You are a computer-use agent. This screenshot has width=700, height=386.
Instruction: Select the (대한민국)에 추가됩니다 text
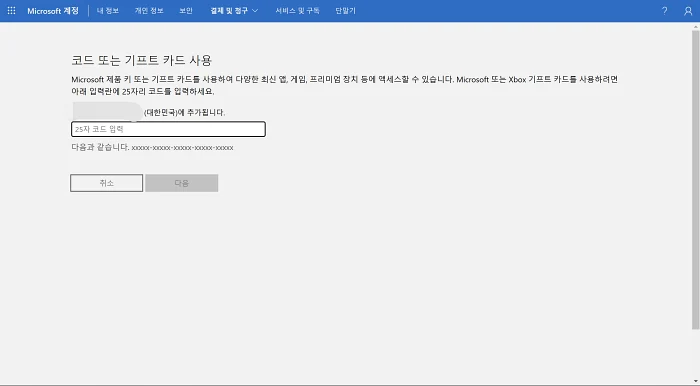tap(184, 112)
